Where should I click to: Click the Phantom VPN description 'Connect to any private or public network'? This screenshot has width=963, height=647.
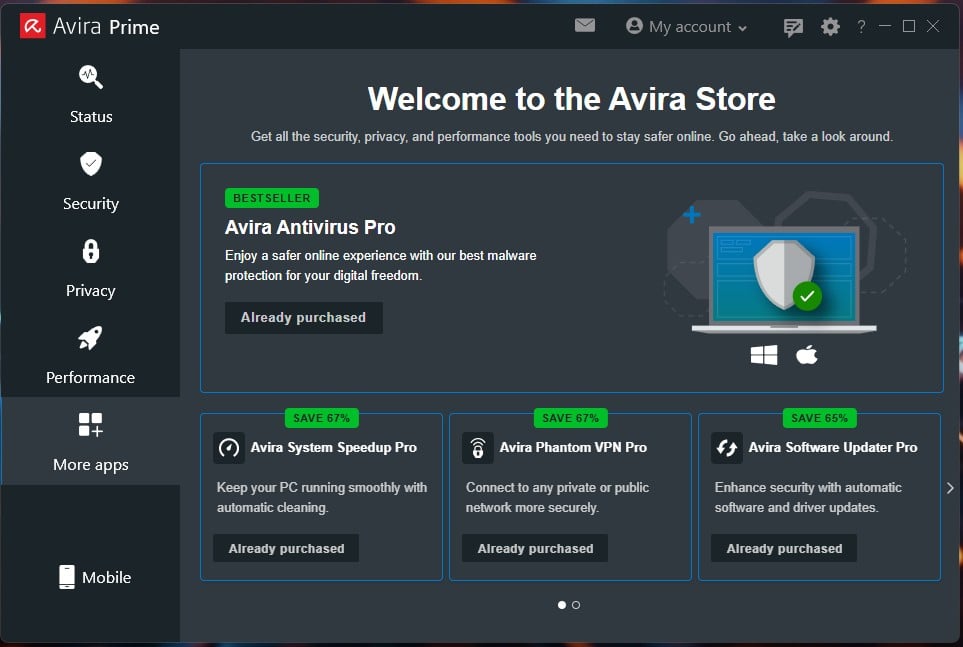click(557, 497)
